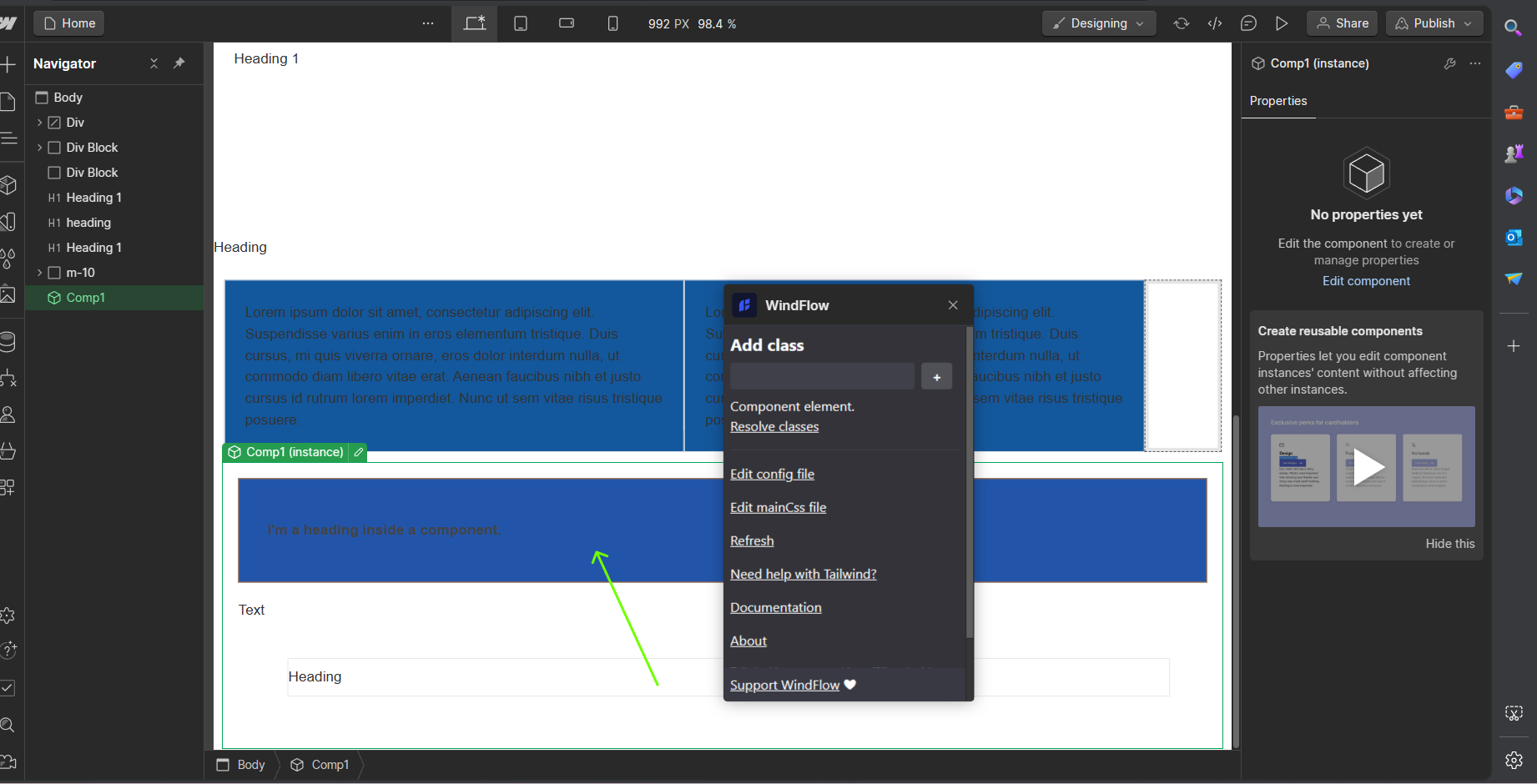Click the Resolve classes link
The width and height of the screenshot is (1537, 784).
pos(774,427)
